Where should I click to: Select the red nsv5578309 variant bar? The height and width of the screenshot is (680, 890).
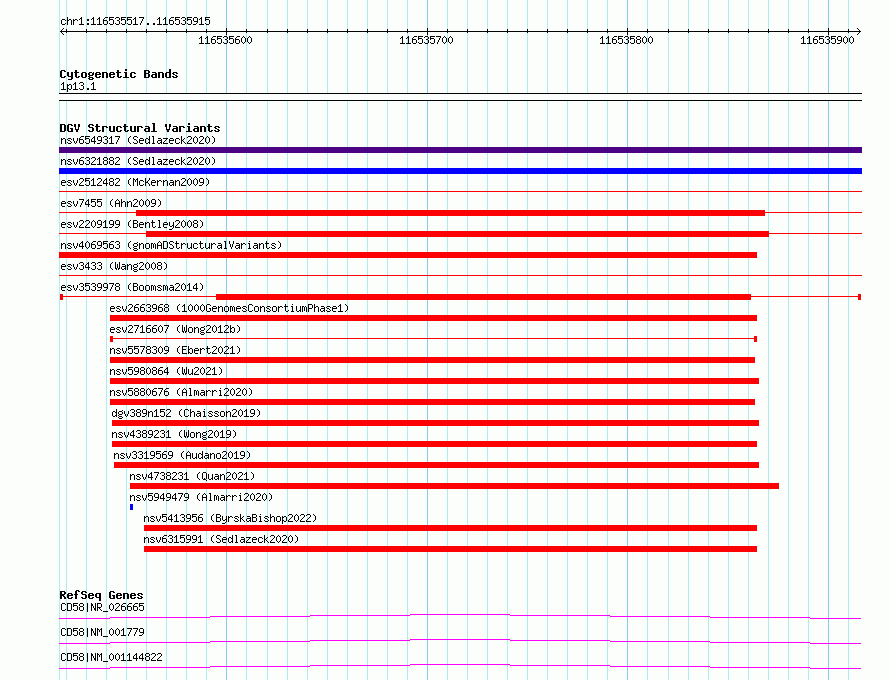[x=432, y=360]
